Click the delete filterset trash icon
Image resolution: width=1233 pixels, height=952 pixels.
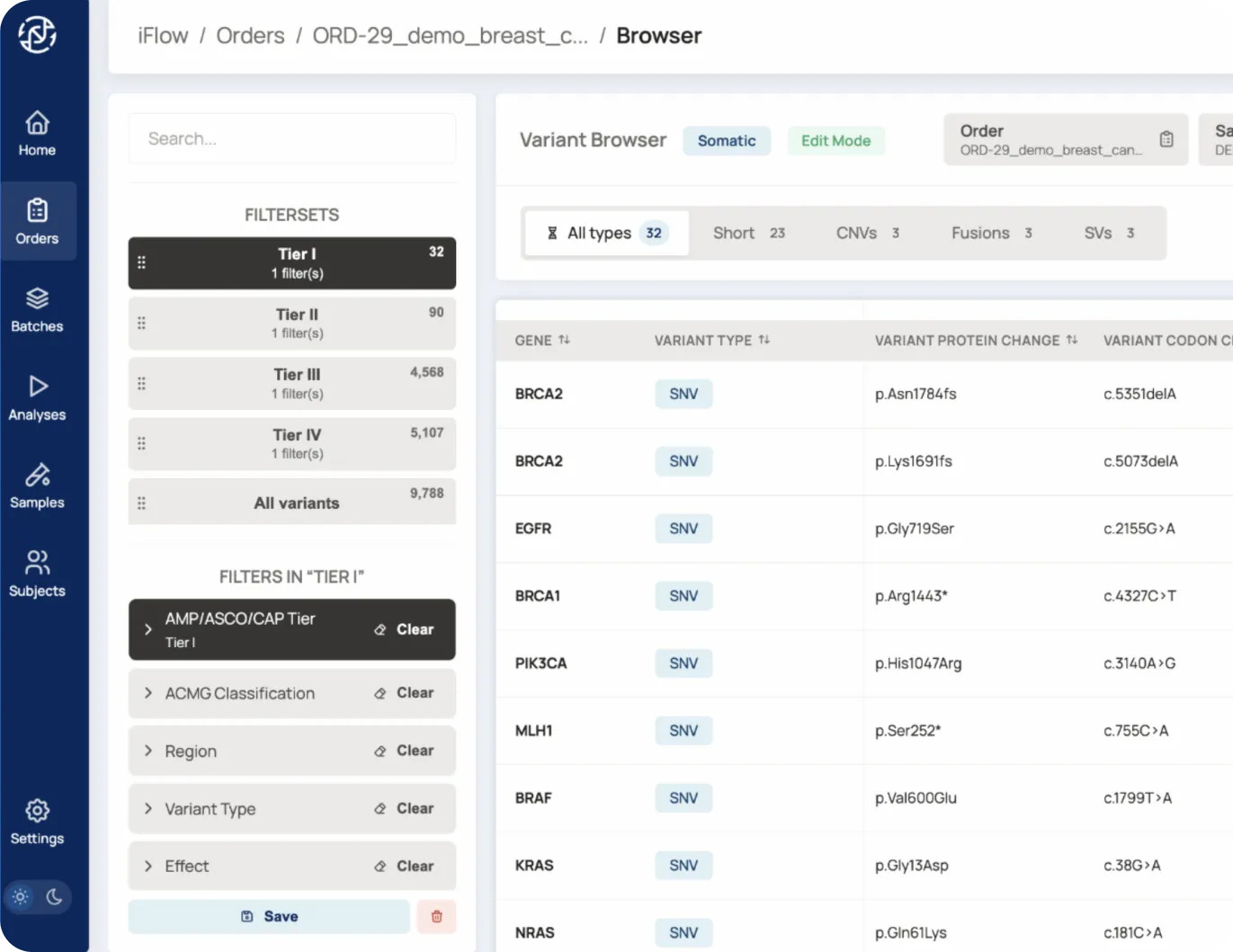pyautogui.click(x=437, y=916)
